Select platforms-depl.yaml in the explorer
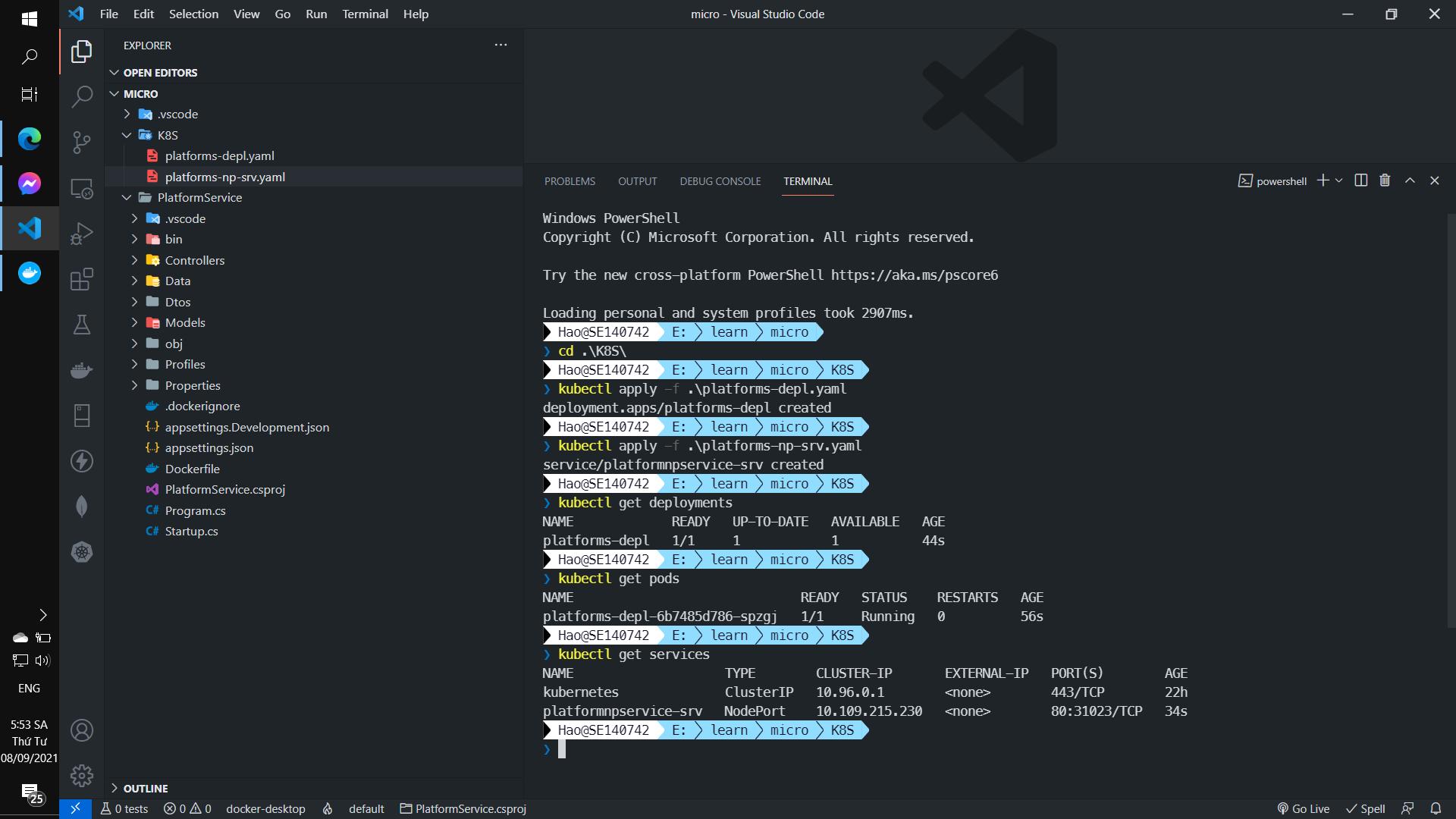Screen dimensions: 1456x819 click(x=220, y=155)
